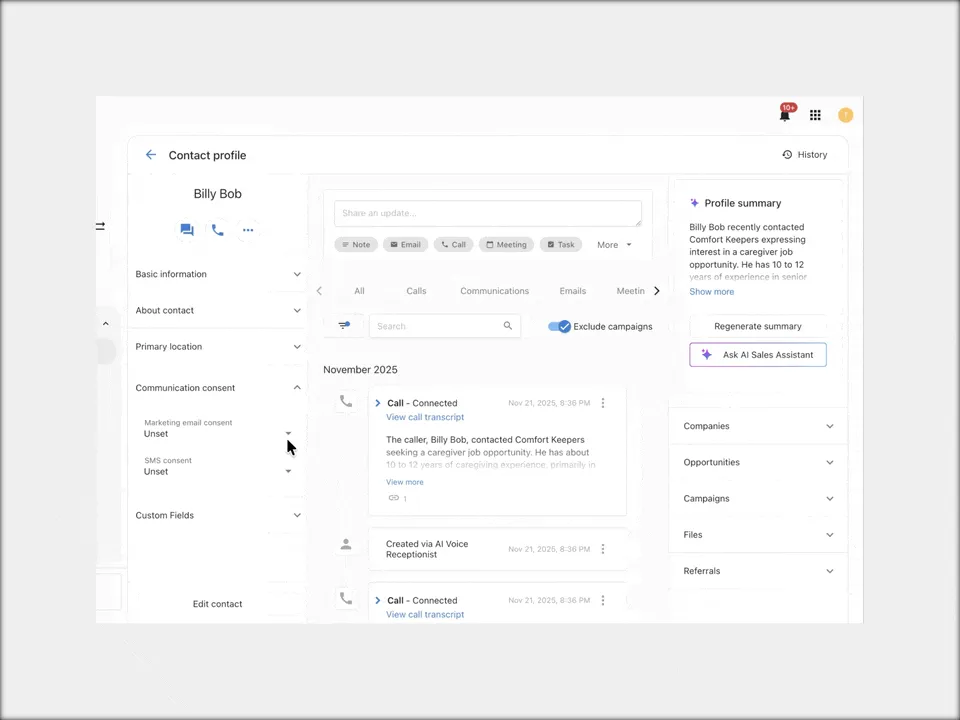Click the person icon beside Created via AI entry
The height and width of the screenshot is (720, 960).
pos(346,544)
